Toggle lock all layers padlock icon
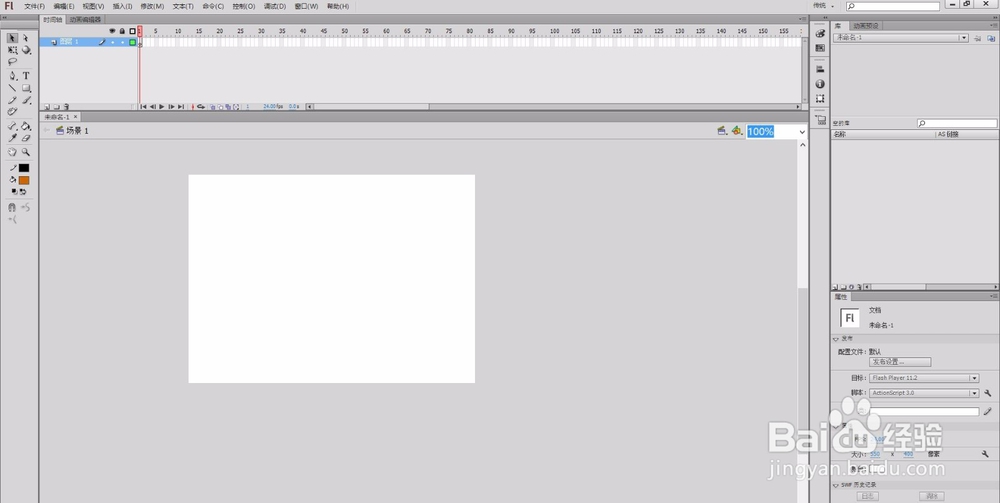Viewport: 1000px width, 503px height. click(x=122, y=31)
